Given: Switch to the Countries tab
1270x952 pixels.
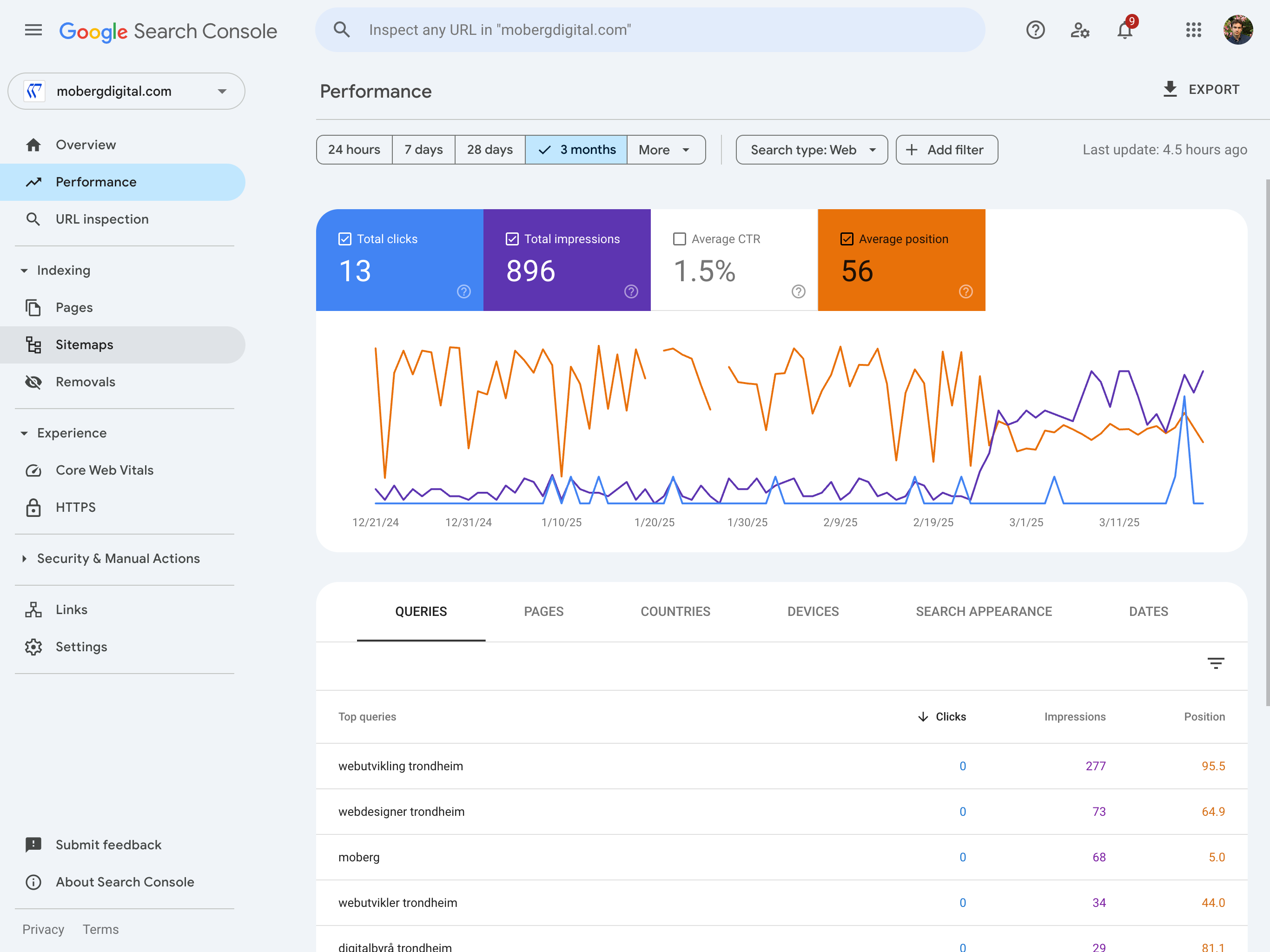Looking at the screenshot, I should (675, 612).
